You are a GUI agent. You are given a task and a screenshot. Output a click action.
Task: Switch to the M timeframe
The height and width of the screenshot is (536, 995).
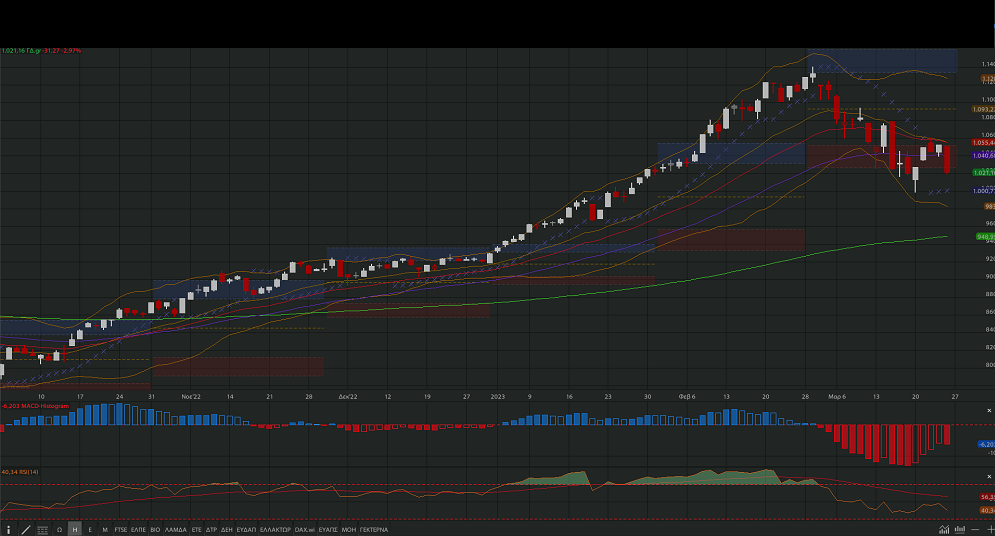pos(105,530)
